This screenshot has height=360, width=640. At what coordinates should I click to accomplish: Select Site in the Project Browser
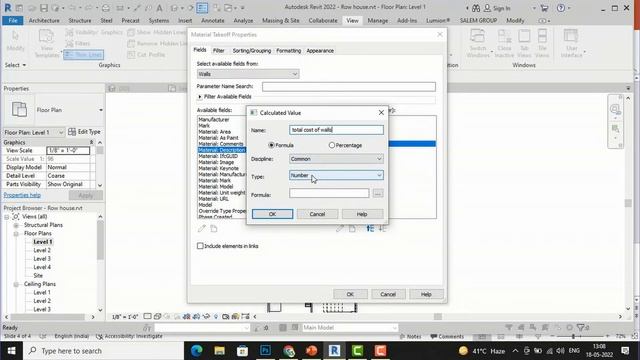click(38, 276)
